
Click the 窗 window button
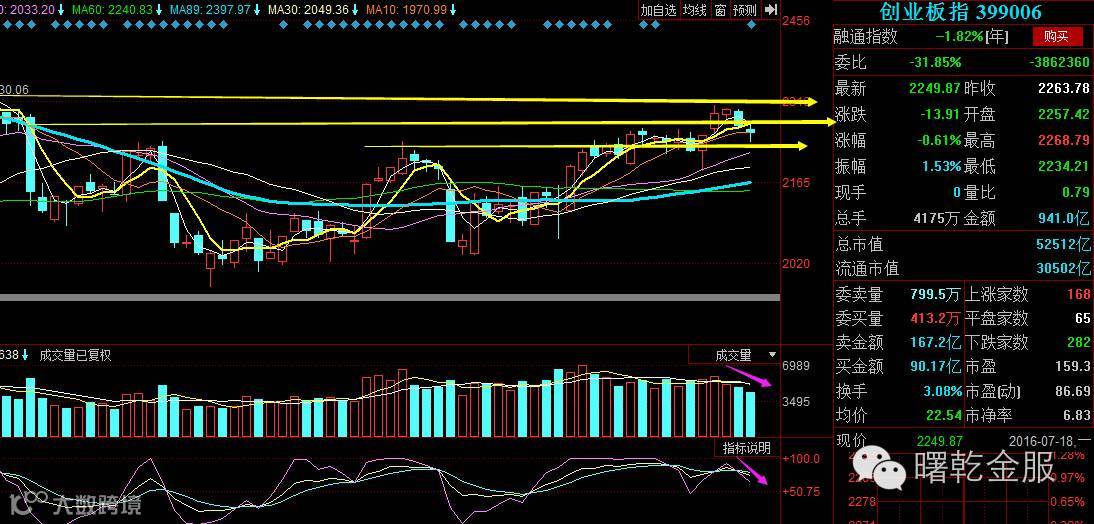720,10
